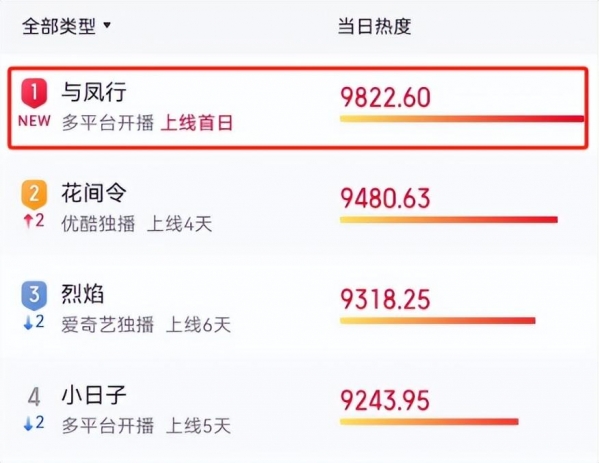Click the 当日热度 column header
The height and width of the screenshot is (463, 600).
click(x=374, y=27)
